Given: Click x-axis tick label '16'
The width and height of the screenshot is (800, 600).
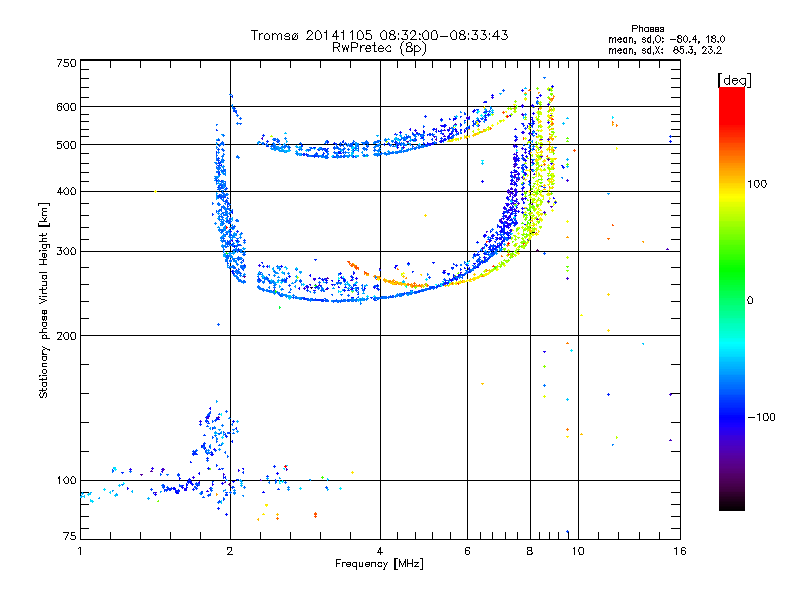Looking at the screenshot, I should [x=680, y=551].
